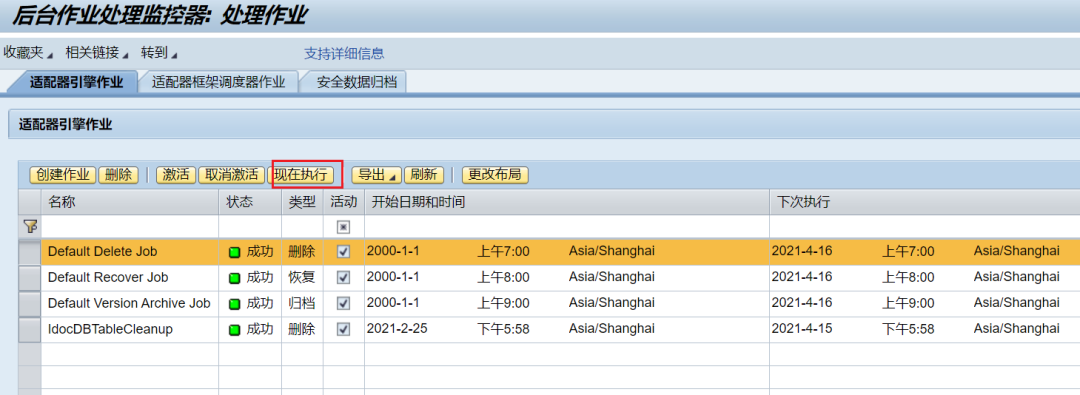This screenshot has width=1080, height=395.
Task: Click the 活动 filter row tri-state checkbox
Action: (343, 226)
